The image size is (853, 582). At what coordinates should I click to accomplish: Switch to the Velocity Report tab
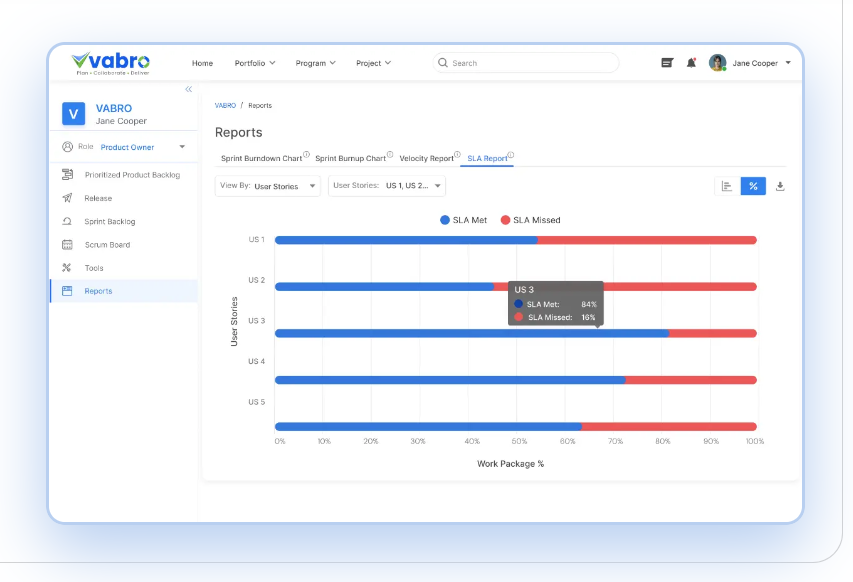click(x=426, y=159)
